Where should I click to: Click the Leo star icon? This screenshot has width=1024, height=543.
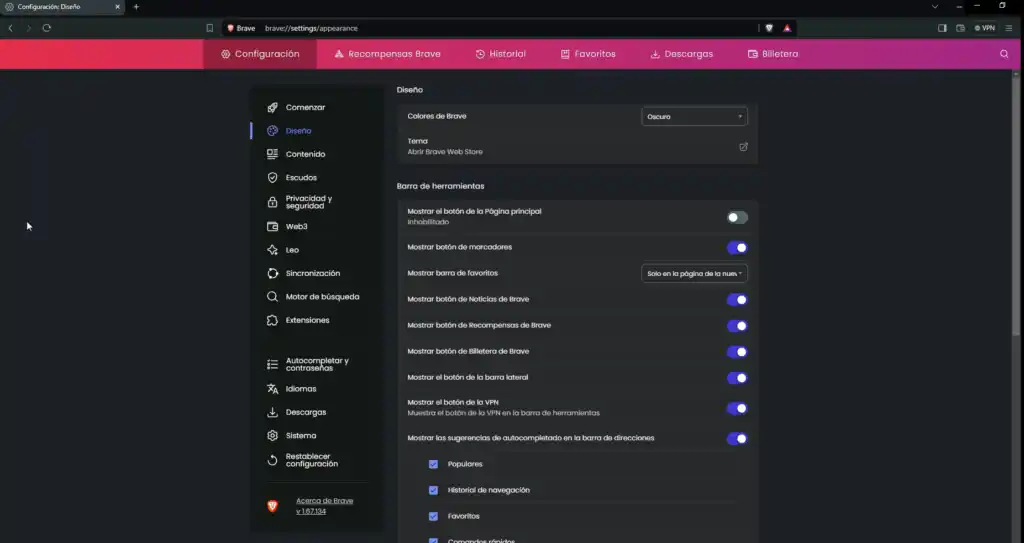pyautogui.click(x=272, y=250)
